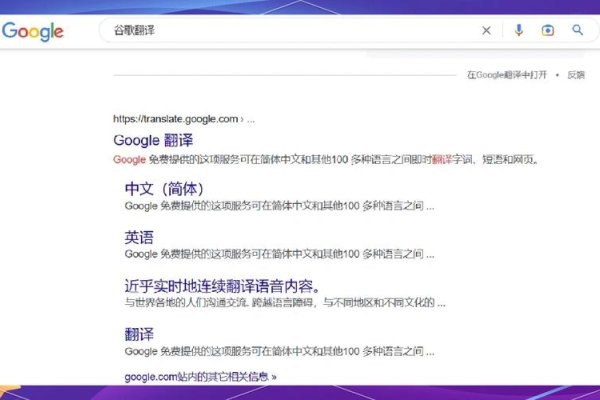This screenshot has width=600, height=400.
Task: Click the snippet 与世界各地的人们沟通交流
Action: click(285, 303)
